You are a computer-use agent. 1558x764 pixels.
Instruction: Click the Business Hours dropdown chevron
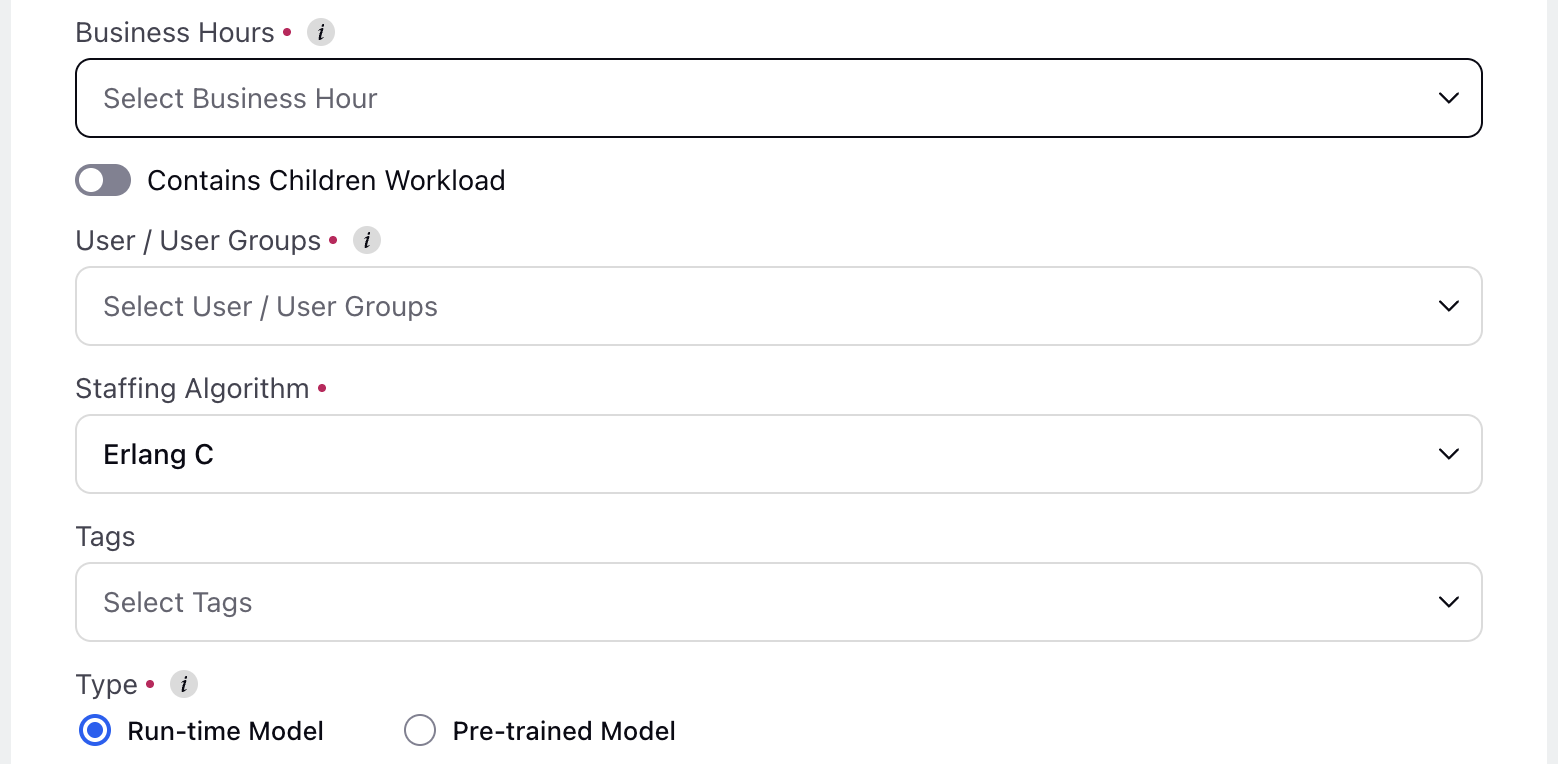coord(1448,98)
